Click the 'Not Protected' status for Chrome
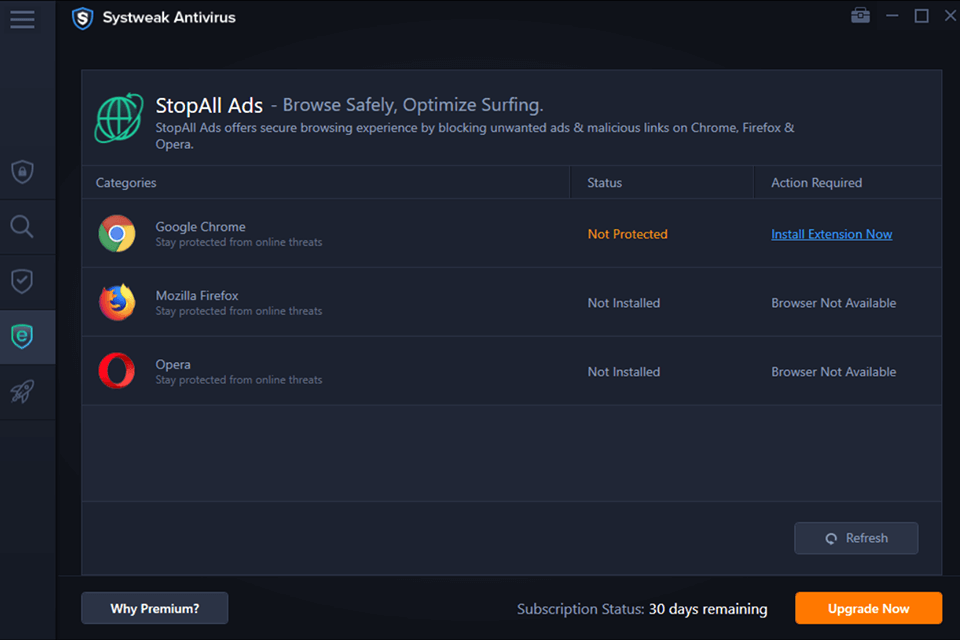 (628, 234)
